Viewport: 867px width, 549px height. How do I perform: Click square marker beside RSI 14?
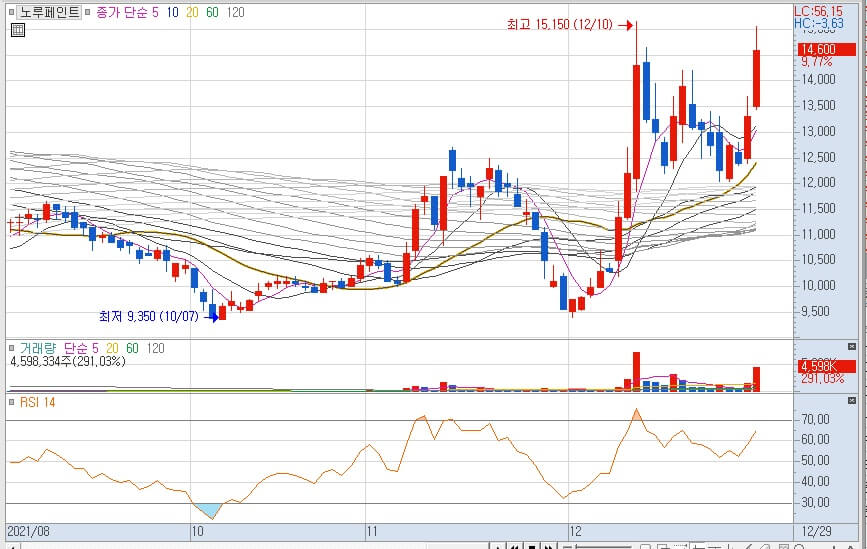(x=12, y=402)
